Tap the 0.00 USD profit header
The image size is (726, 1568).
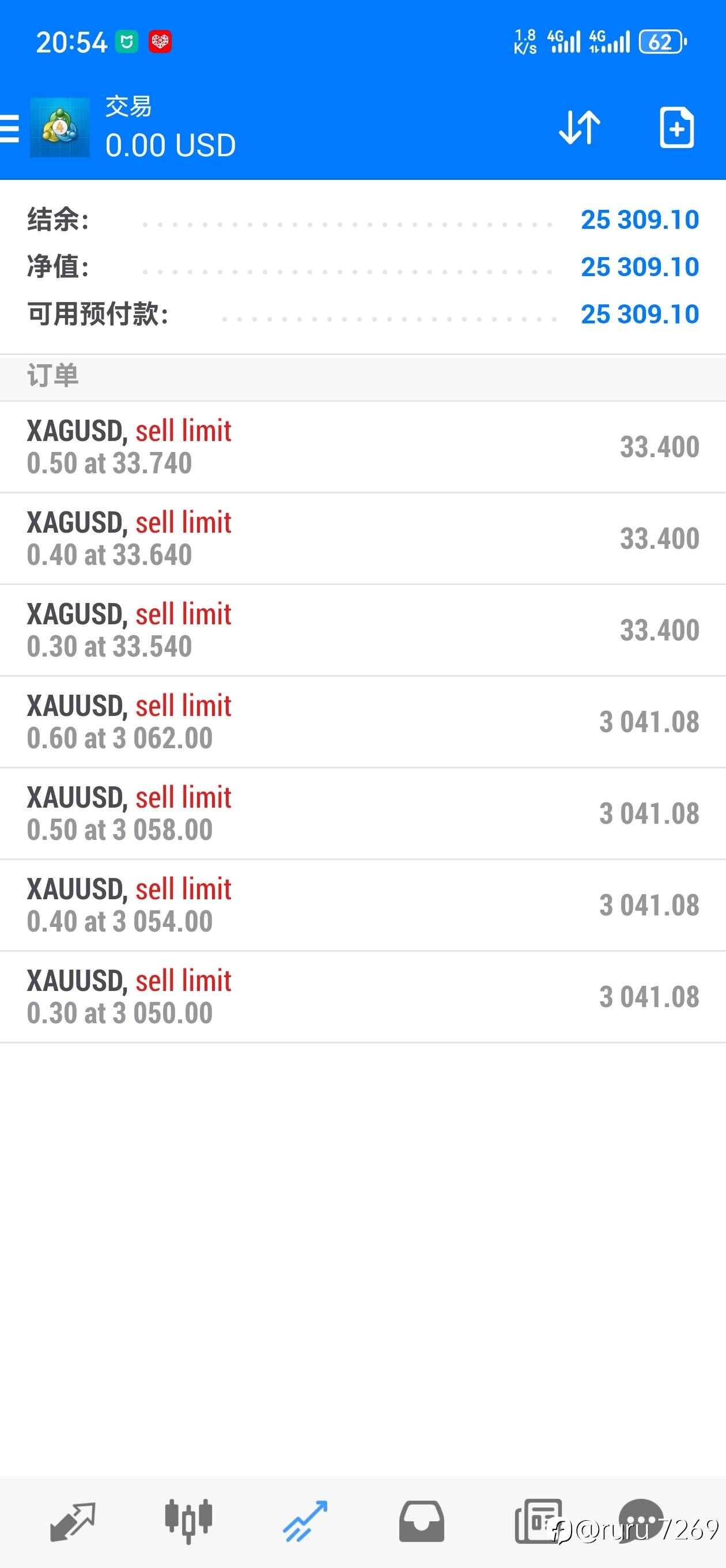171,145
